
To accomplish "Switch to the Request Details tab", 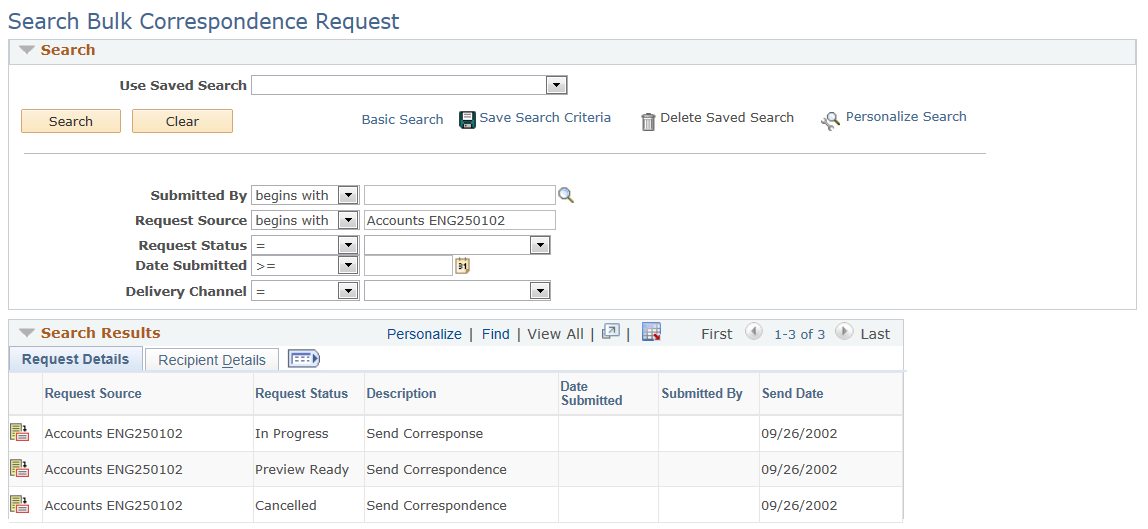I will 75,359.
